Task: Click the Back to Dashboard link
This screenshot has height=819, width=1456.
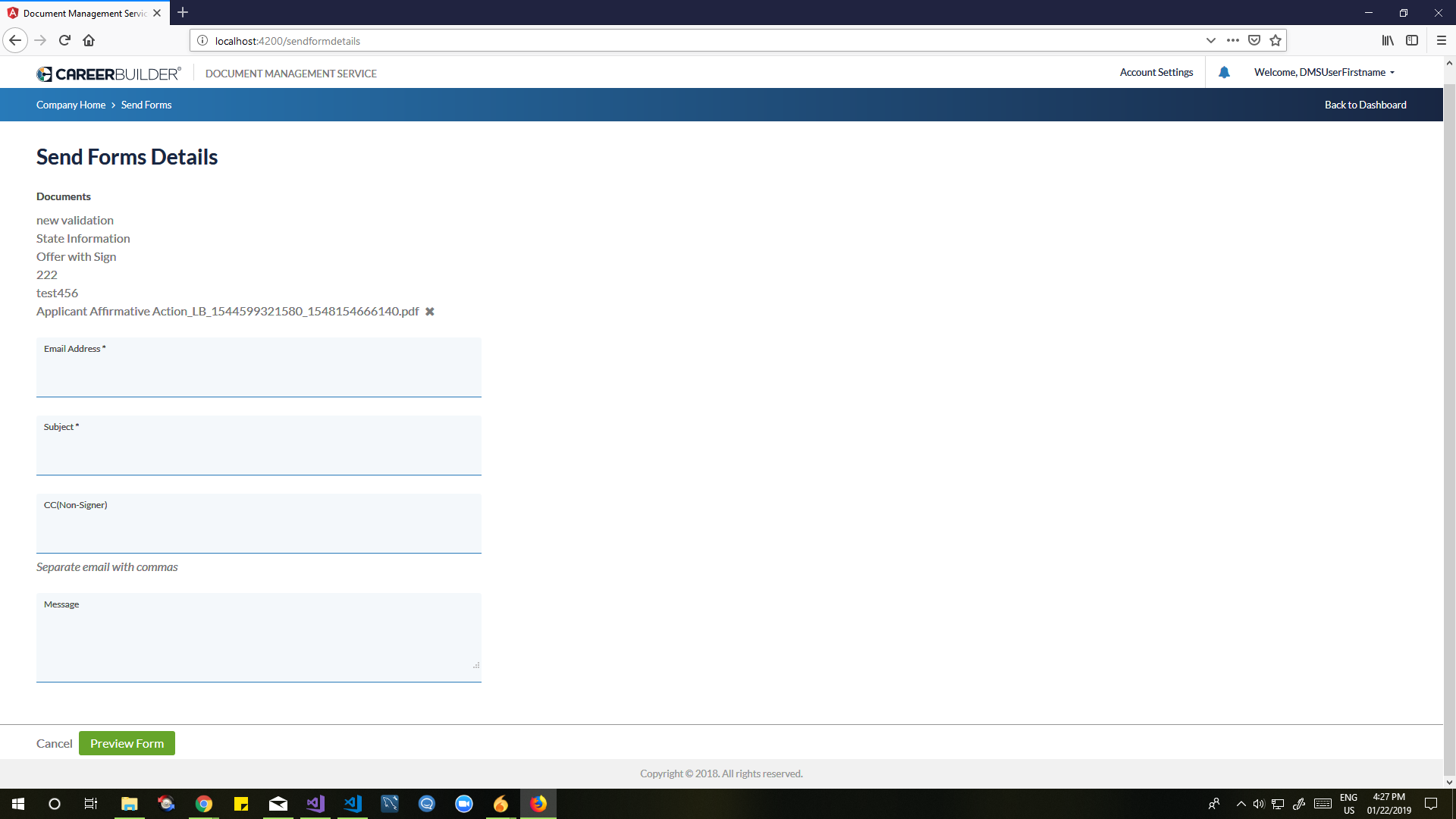Action: pyautogui.click(x=1365, y=105)
